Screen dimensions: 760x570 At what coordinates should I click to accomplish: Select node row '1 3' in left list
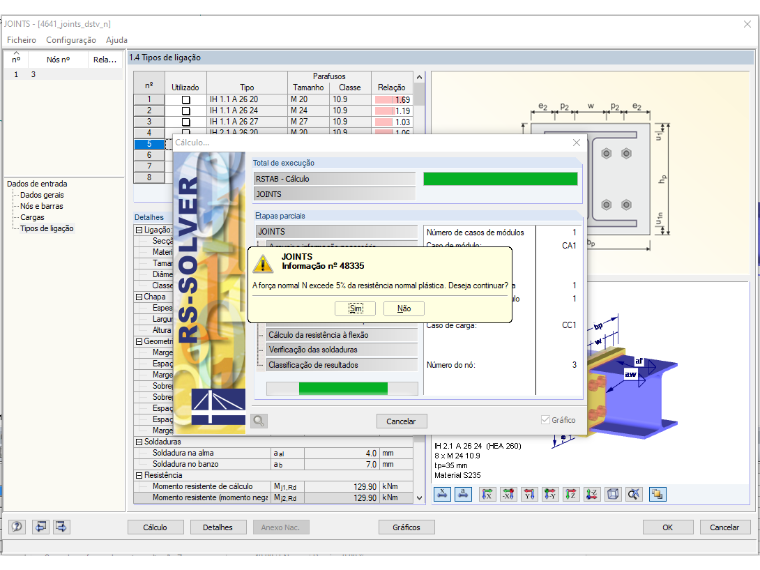click(x=63, y=74)
